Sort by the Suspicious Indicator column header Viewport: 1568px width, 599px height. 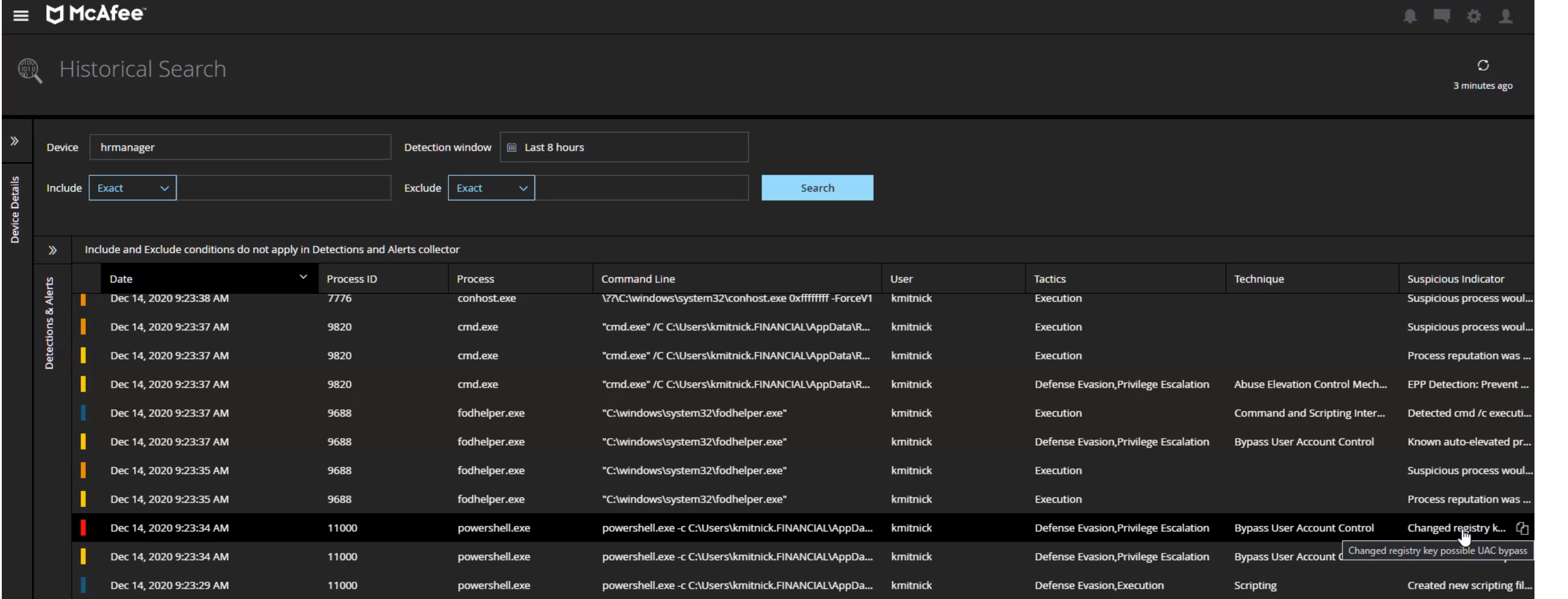coord(1455,279)
